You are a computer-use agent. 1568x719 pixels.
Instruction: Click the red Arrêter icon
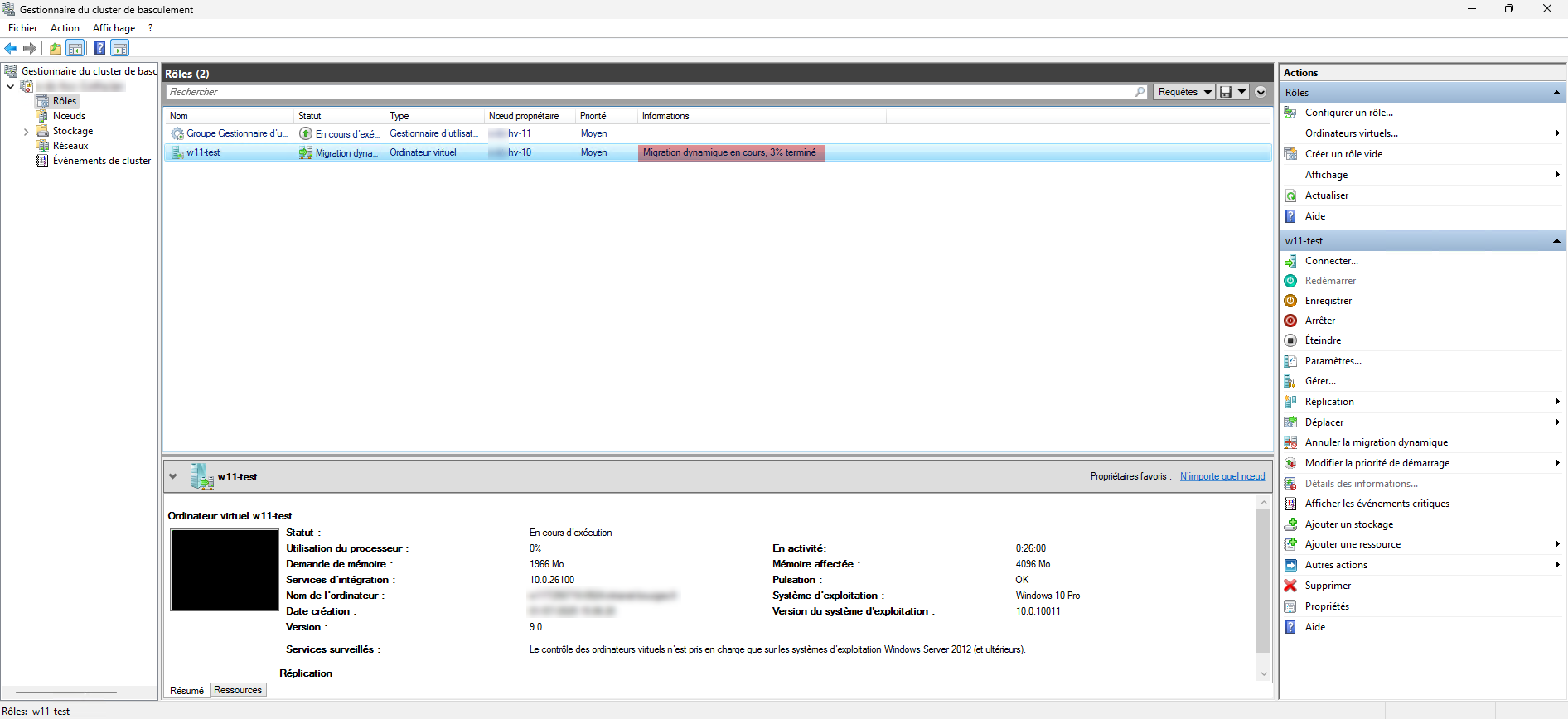pos(1290,321)
